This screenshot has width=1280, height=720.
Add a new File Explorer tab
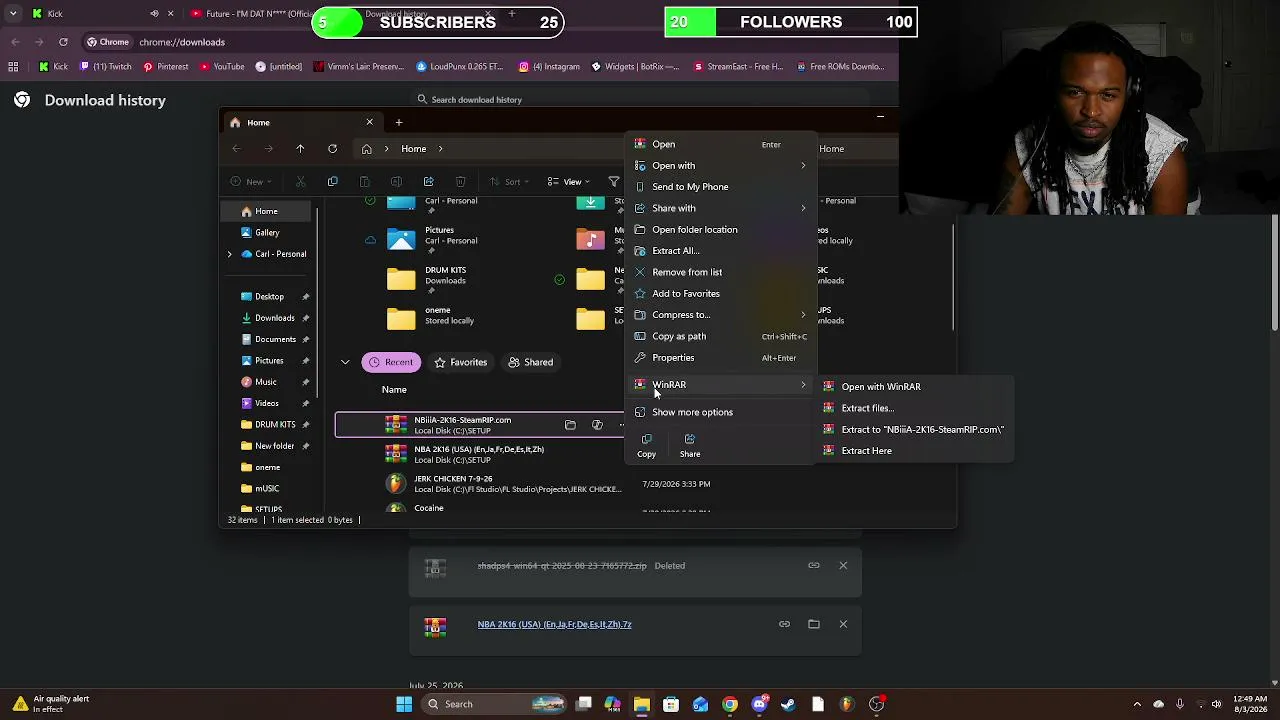click(399, 122)
